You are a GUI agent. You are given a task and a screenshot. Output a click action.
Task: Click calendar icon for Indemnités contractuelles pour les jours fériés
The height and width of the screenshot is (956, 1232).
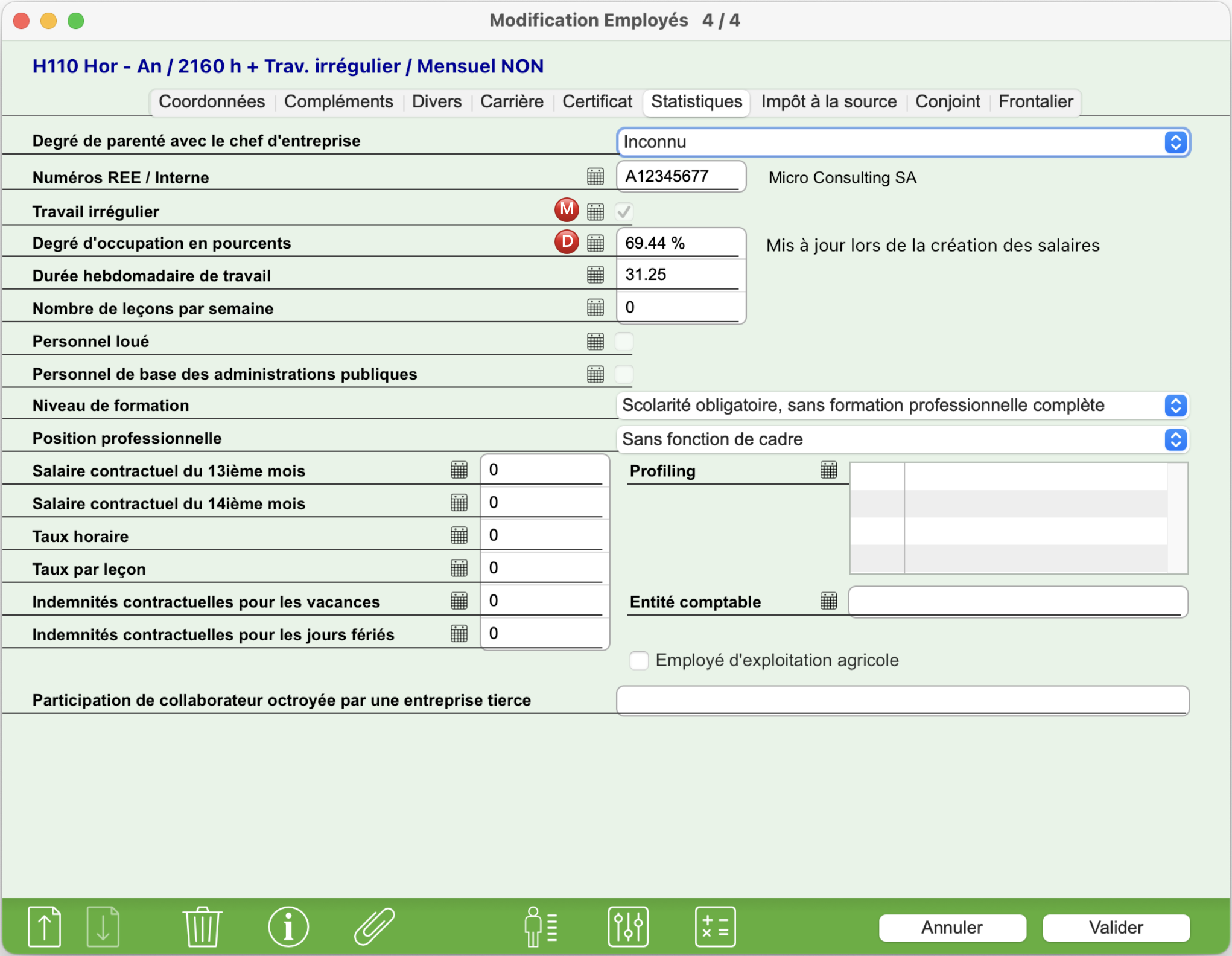[459, 633]
